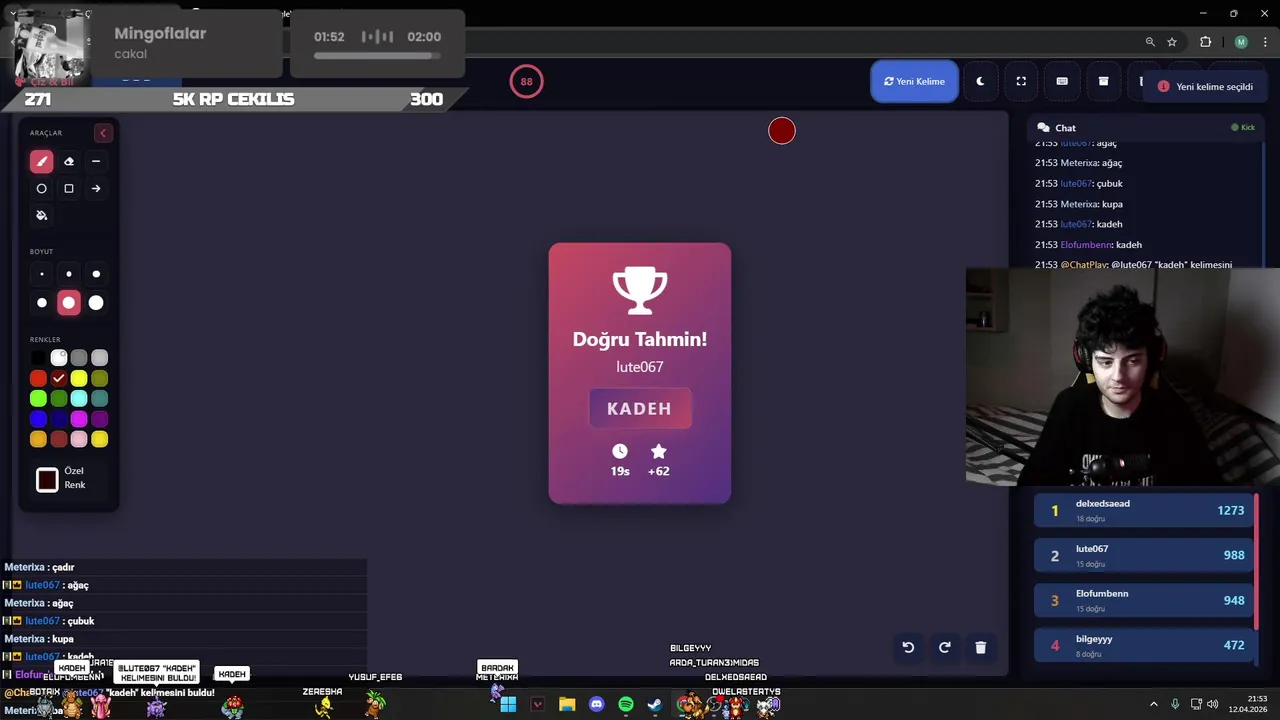Viewport: 1280px width, 720px height.
Task: Open the Özel Renk custom color picker
Action: (47, 480)
